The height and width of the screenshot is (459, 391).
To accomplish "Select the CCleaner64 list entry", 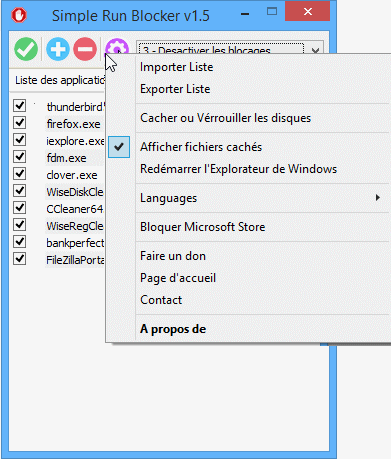I will pos(75,209).
